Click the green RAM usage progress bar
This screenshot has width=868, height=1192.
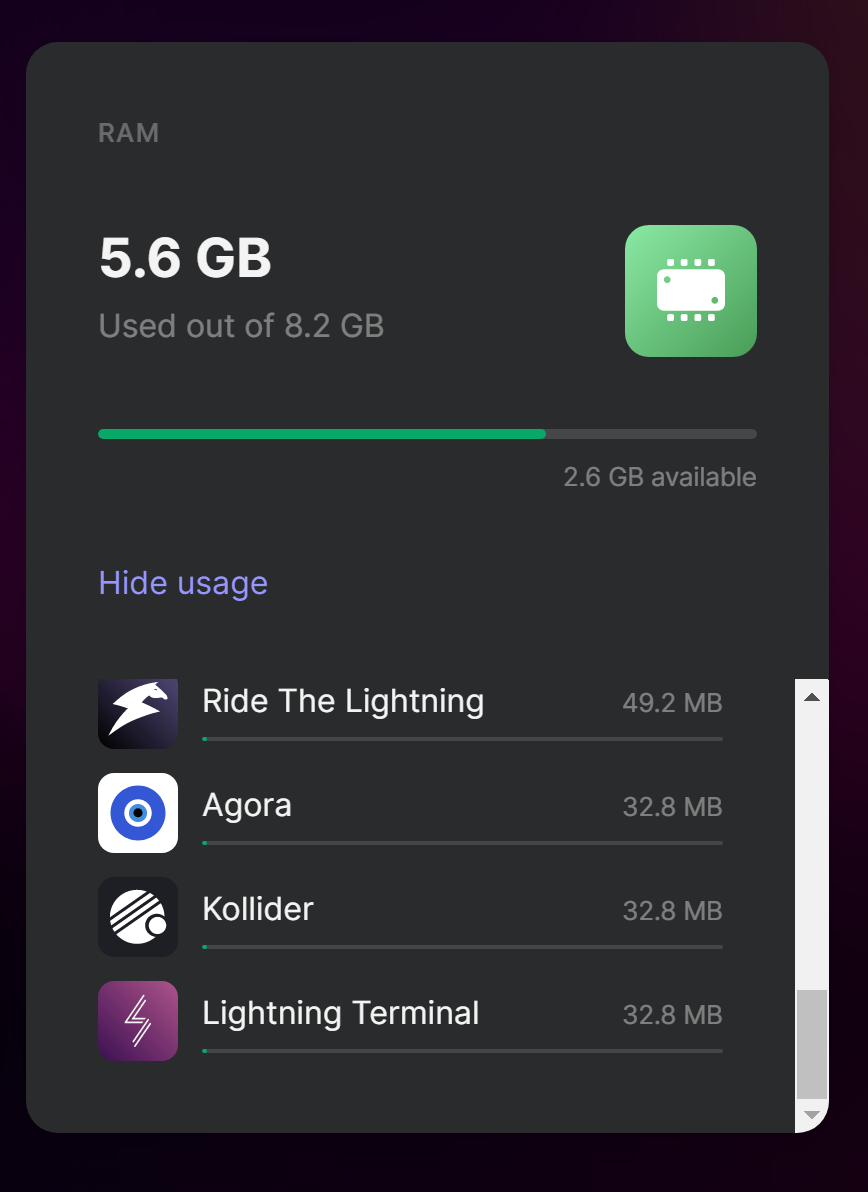coord(427,434)
